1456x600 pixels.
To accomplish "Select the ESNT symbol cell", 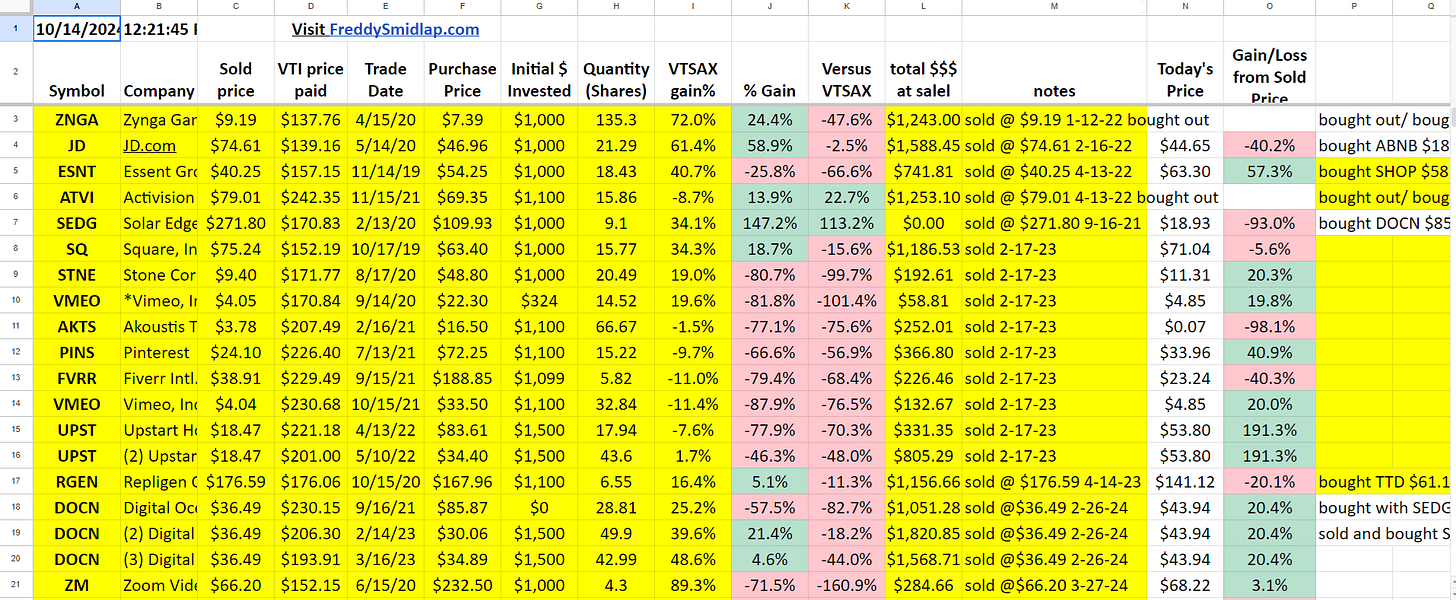I will [77, 171].
